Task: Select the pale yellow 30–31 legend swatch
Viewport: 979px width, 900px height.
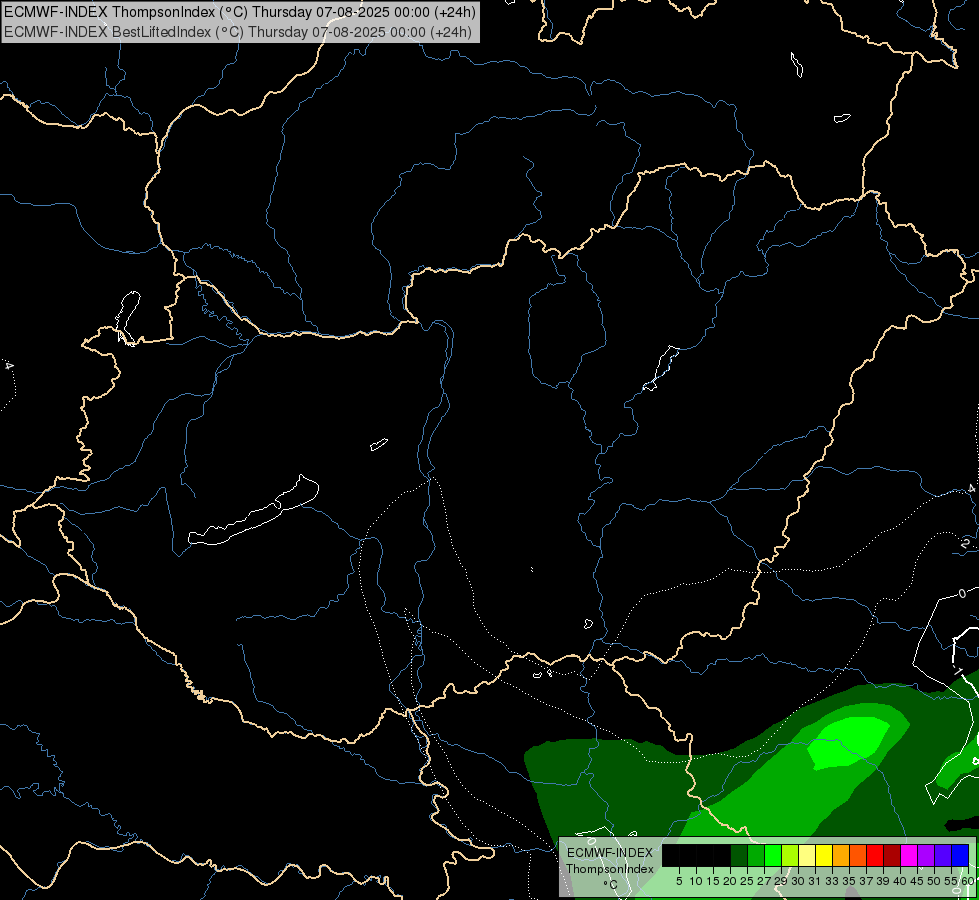Action: pos(807,855)
